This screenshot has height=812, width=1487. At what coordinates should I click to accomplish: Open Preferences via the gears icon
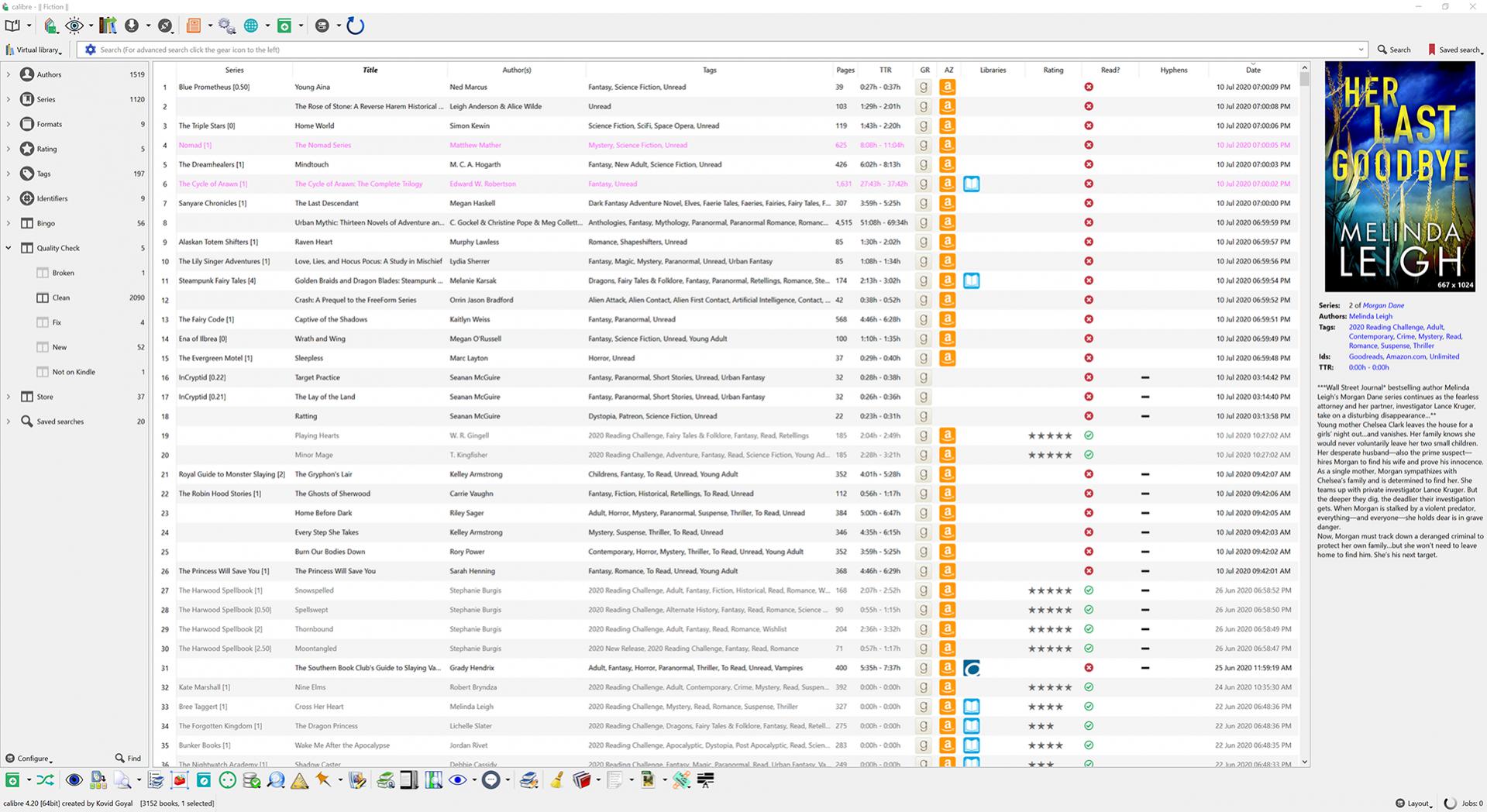click(226, 26)
